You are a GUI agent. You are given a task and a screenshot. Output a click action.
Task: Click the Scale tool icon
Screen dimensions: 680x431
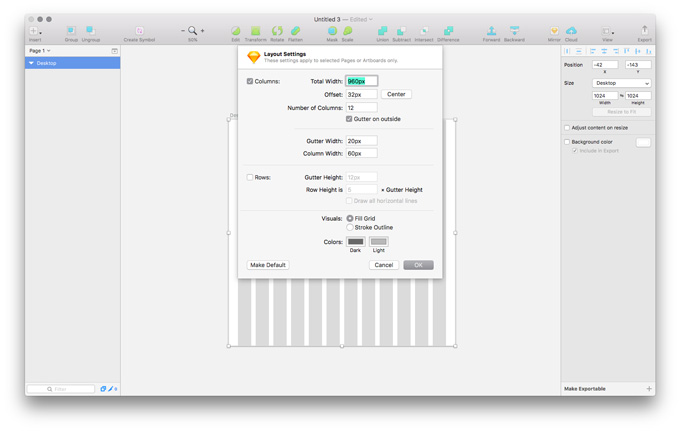click(x=347, y=31)
